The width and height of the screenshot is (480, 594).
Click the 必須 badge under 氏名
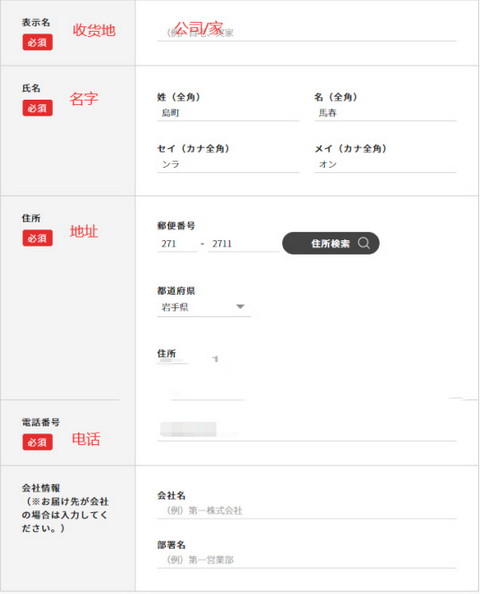pos(37,108)
